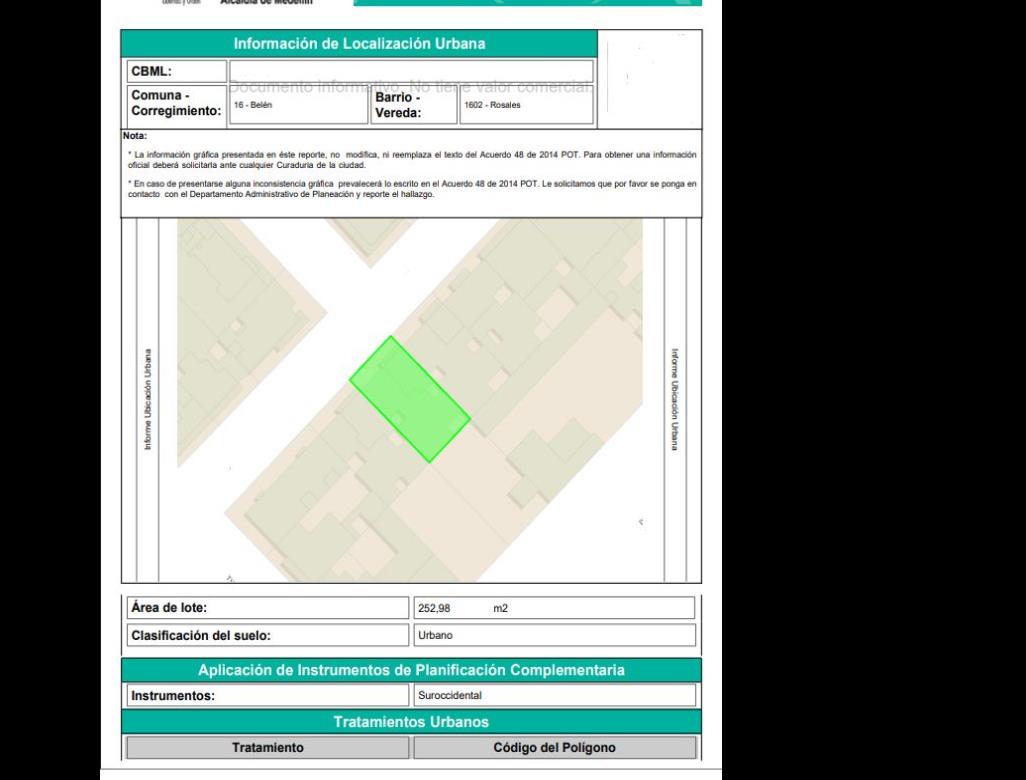Click the 'Instrumentos:' label
This screenshot has width=1026, height=780.
173,696
